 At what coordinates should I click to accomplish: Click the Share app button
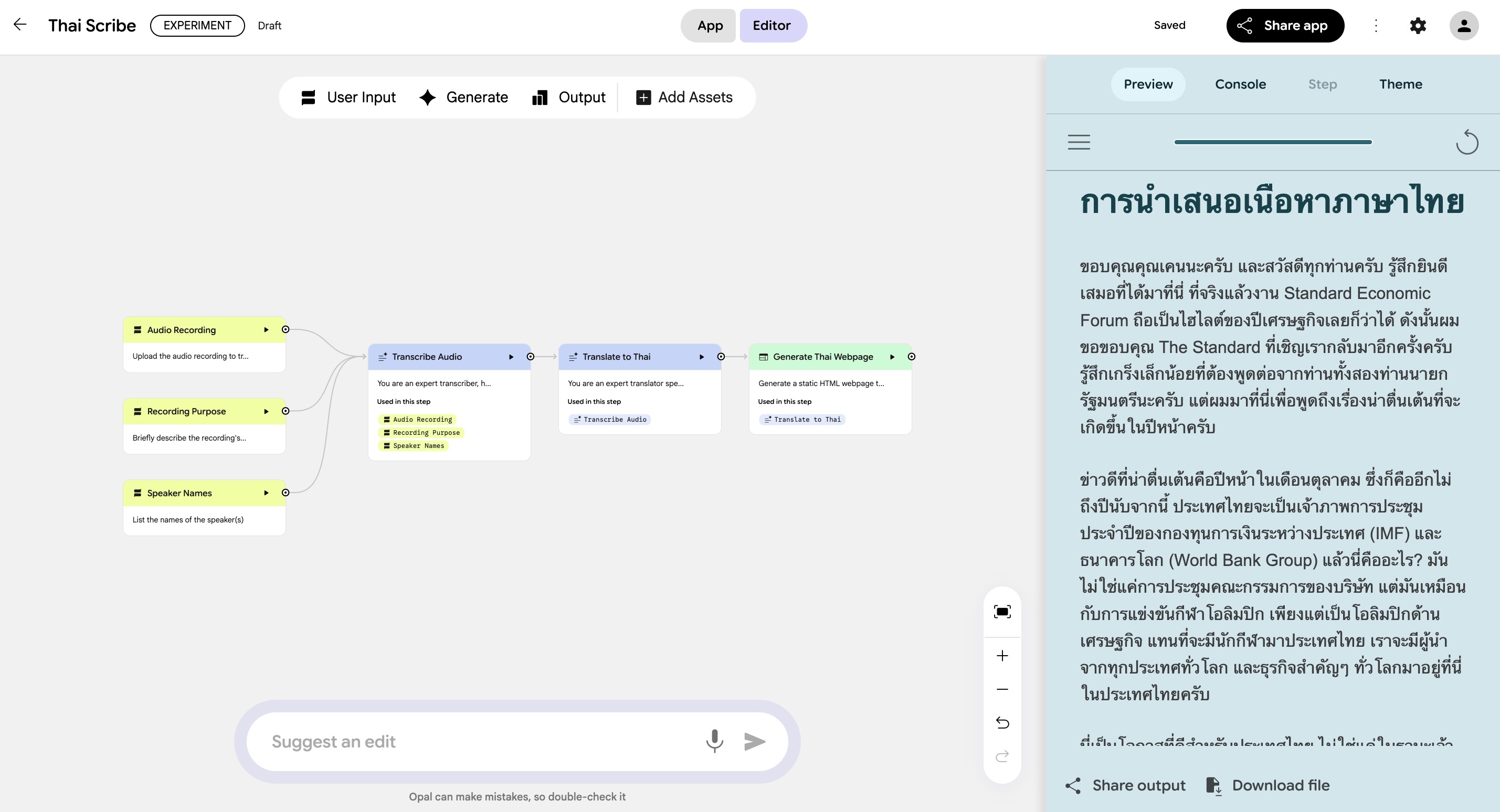click(x=1285, y=26)
